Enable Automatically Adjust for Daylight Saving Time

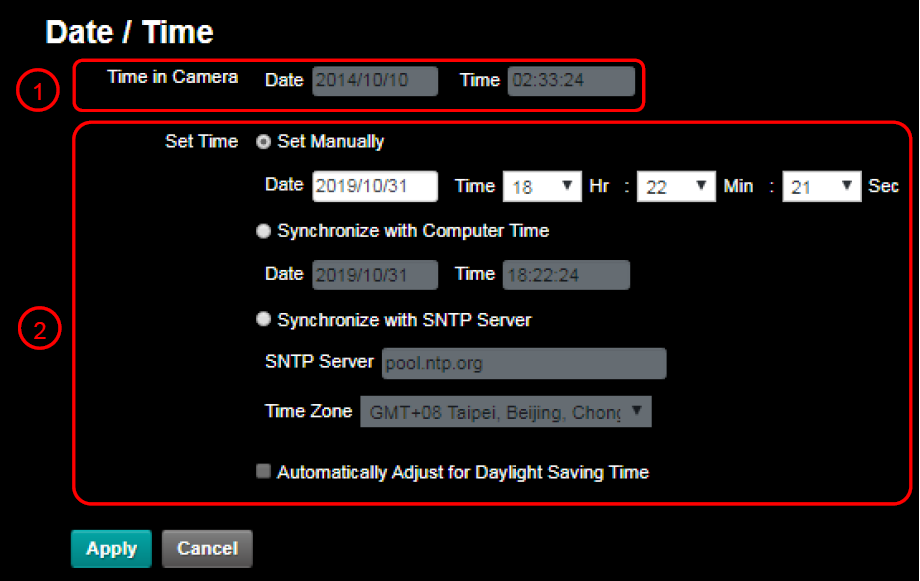[263, 470]
